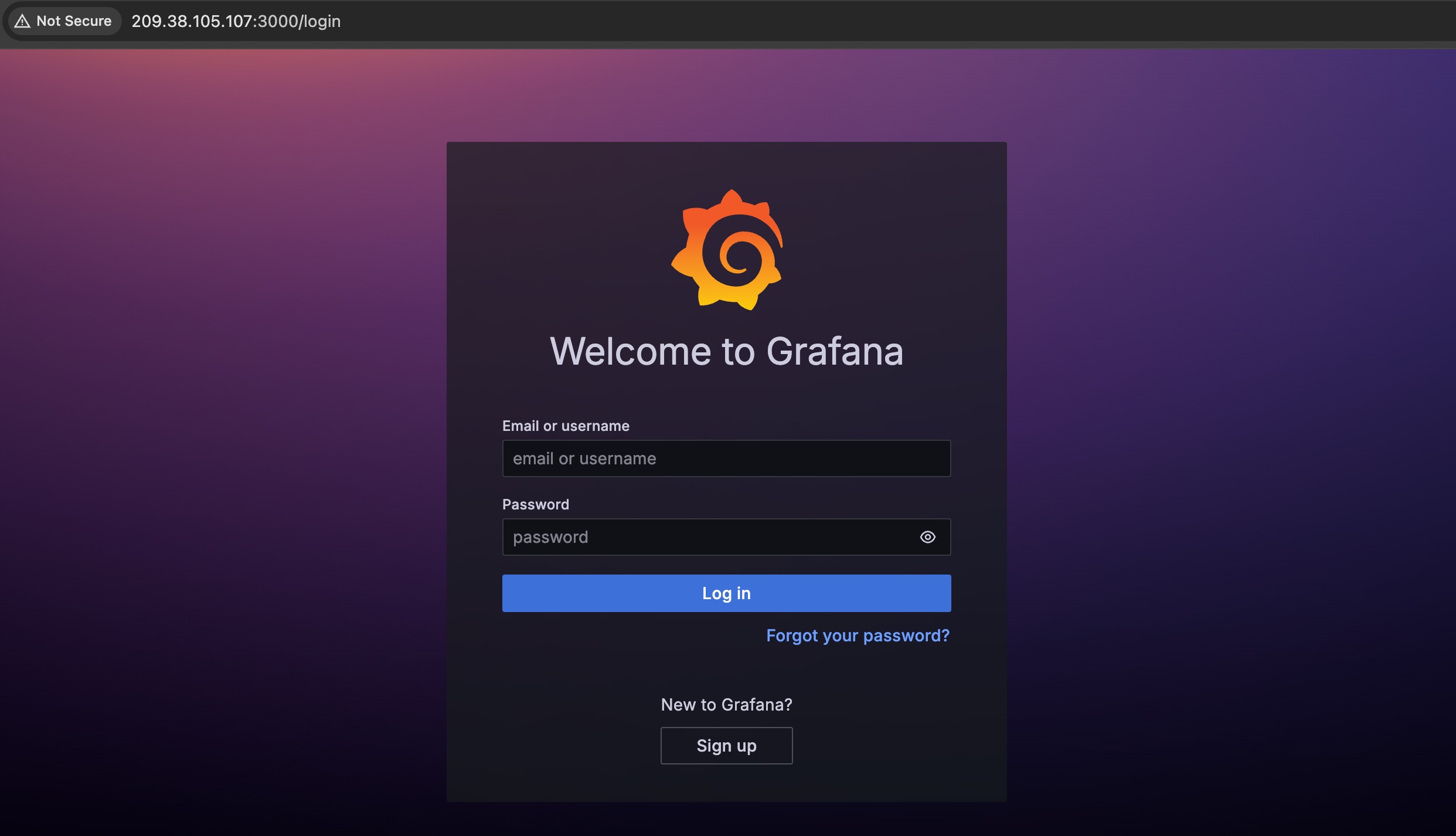Select the URL 209.38.105.107:3000/login
This screenshot has width=1456, height=836.
(x=236, y=21)
